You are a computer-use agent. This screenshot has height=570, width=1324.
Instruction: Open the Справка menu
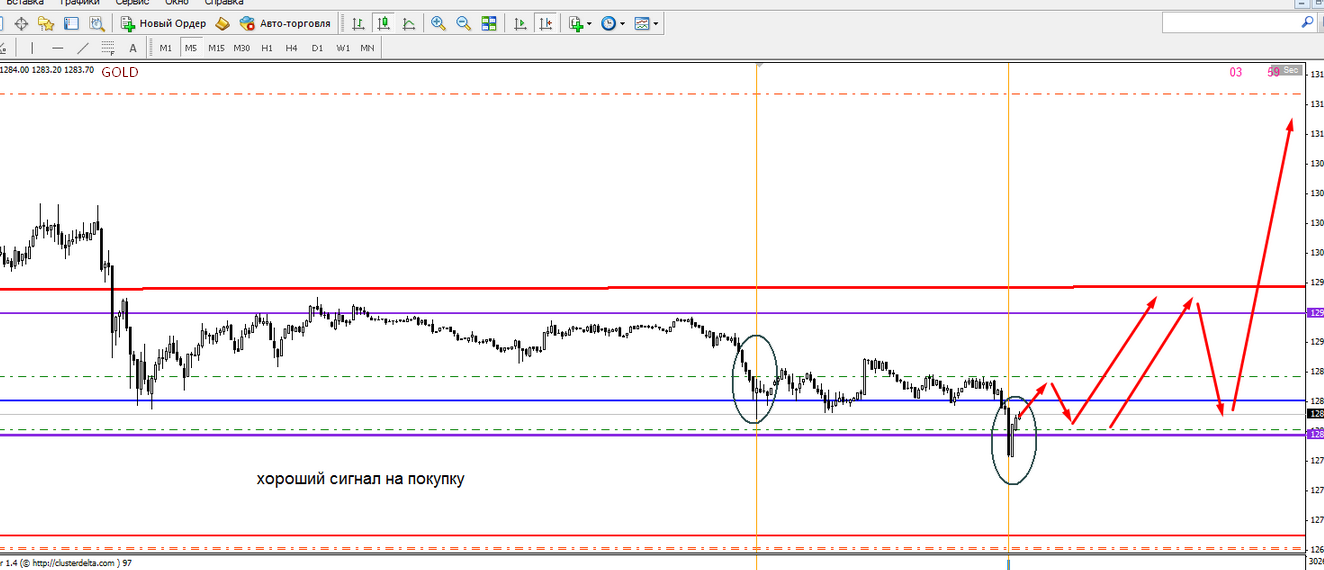[x=224, y=3]
